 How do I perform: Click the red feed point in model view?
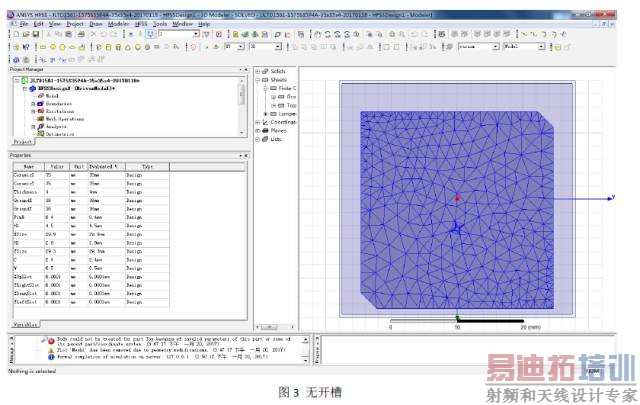(458, 198)
